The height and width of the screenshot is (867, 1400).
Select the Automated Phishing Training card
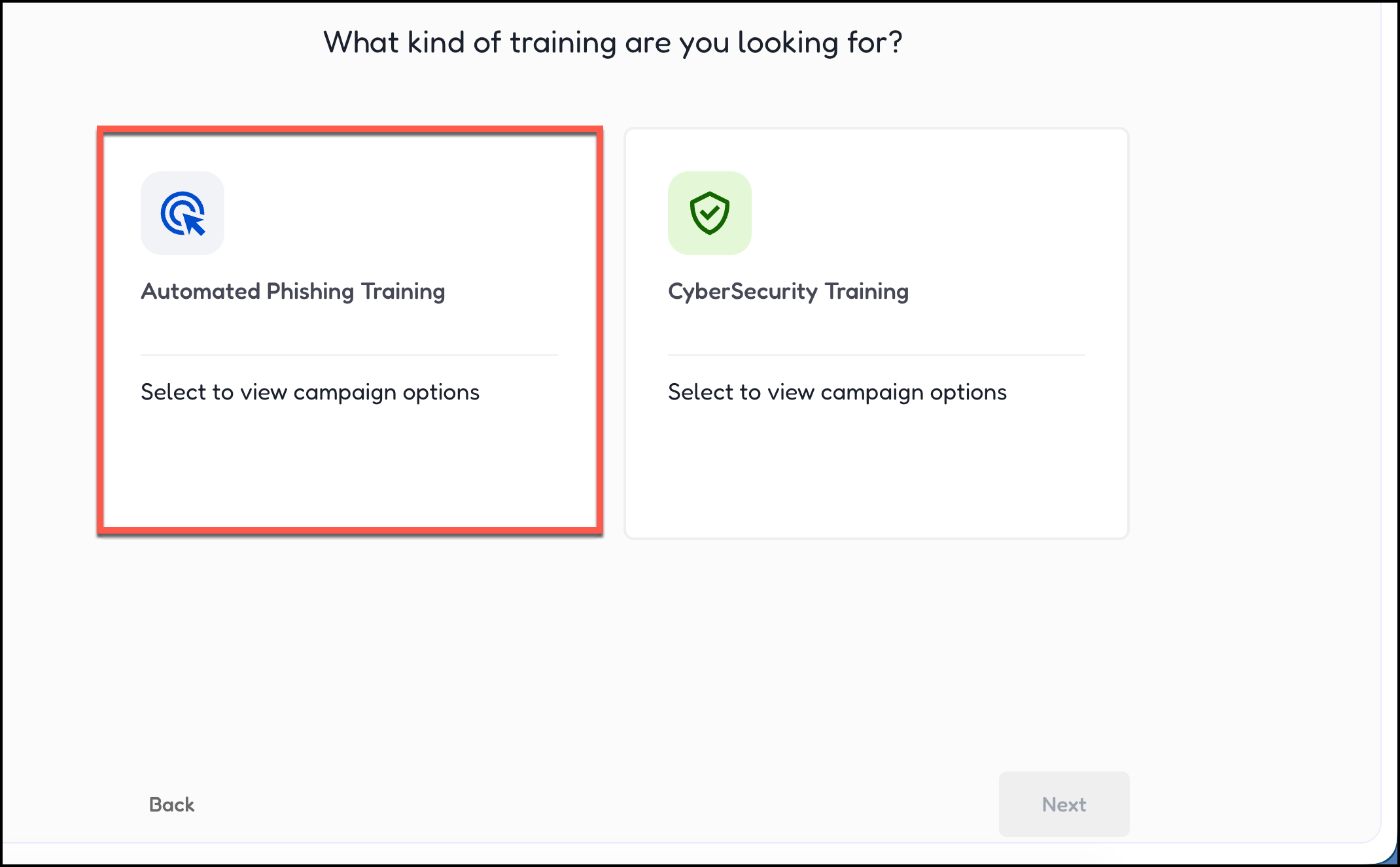[349, 331]
